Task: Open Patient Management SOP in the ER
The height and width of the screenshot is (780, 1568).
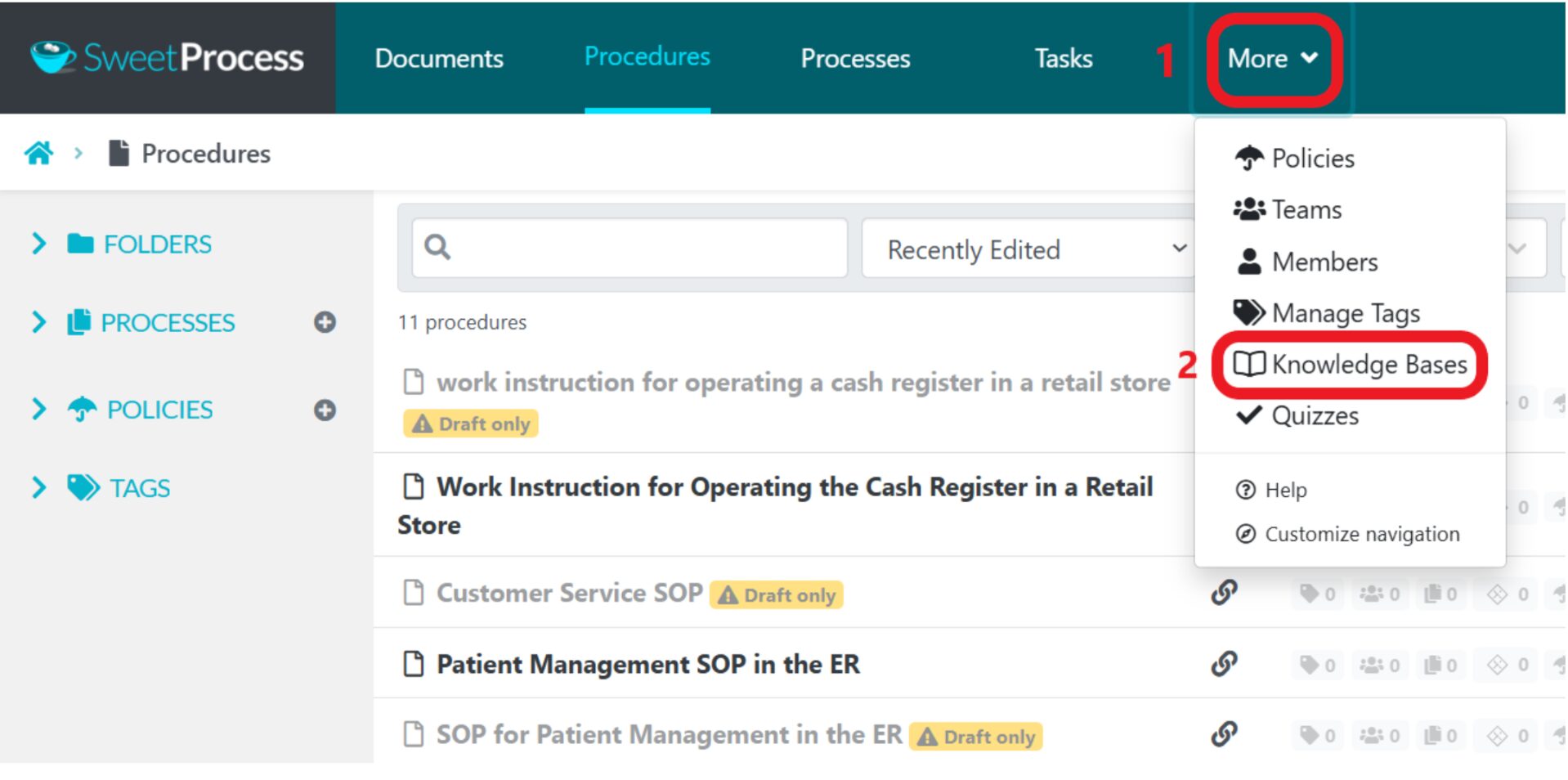Action: pos(647,664)
